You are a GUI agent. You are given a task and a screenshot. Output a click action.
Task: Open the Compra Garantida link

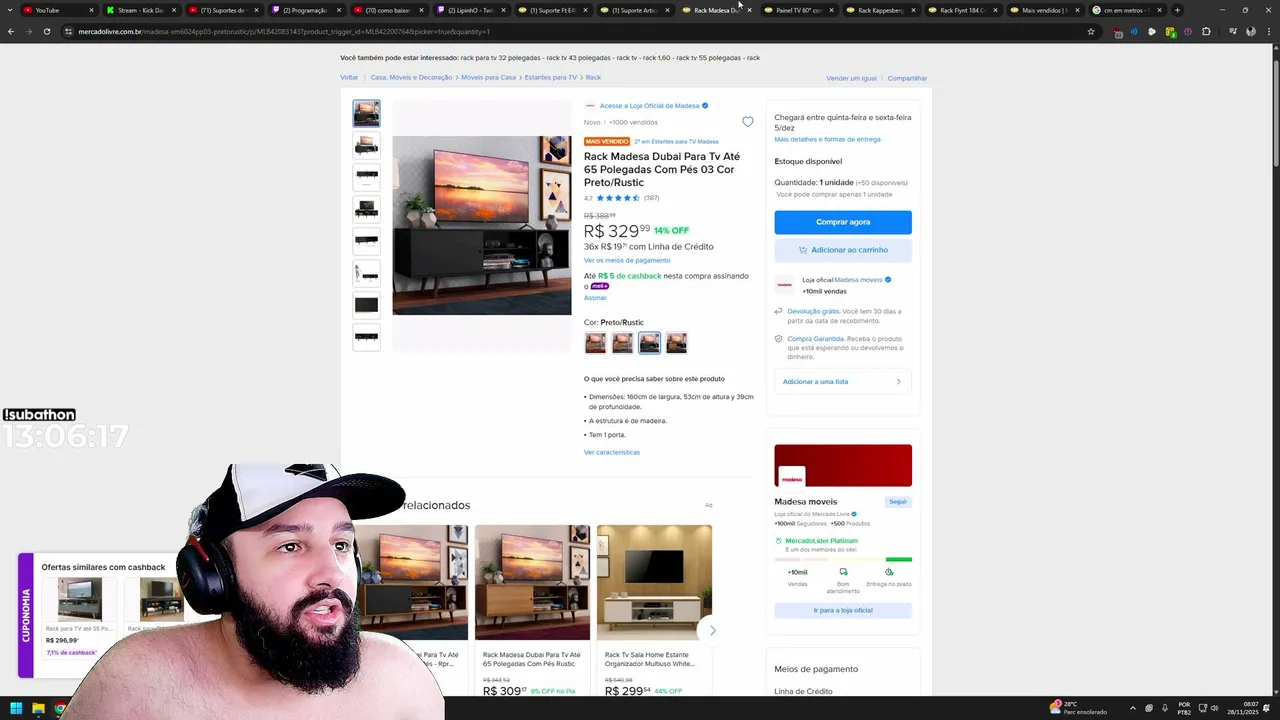tap(815, 339)
